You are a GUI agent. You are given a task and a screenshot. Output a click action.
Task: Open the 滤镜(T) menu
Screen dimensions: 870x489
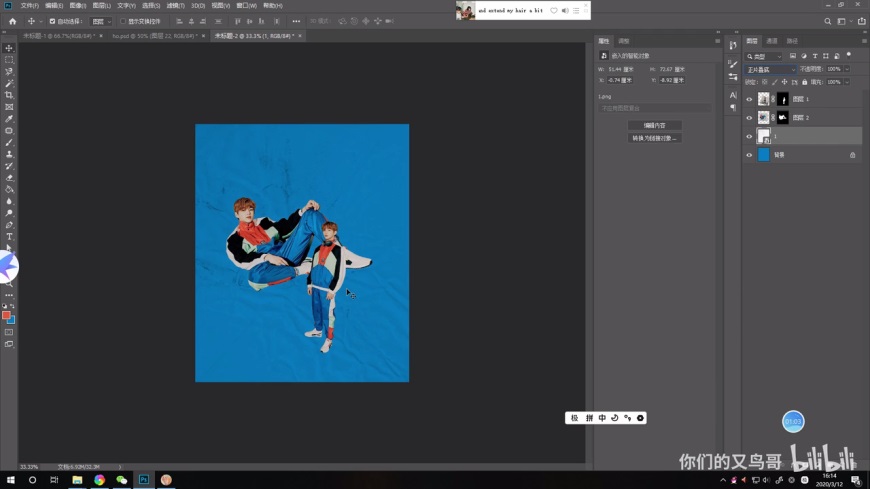[175, 6]
